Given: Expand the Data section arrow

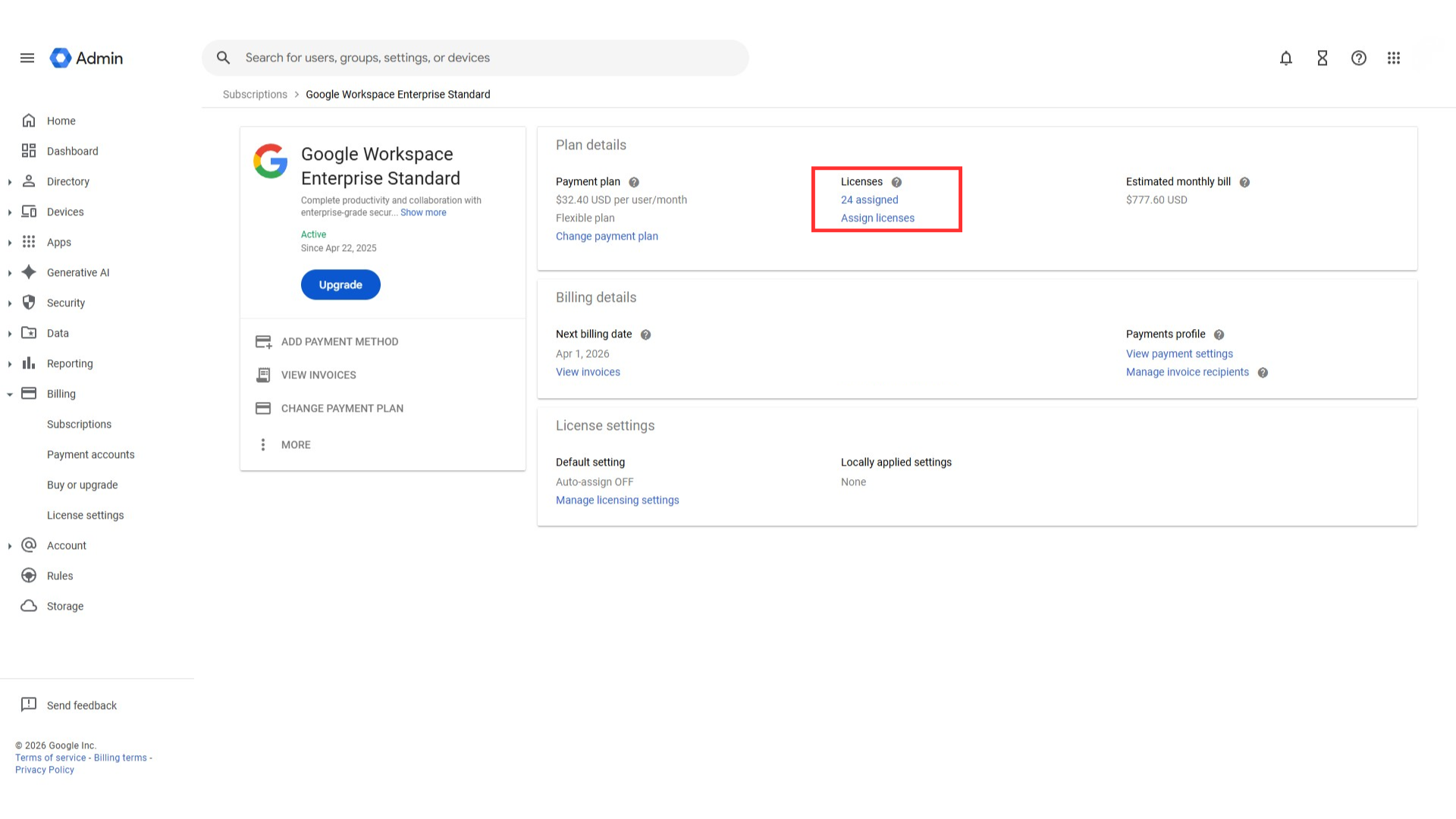Looking at the screenshot, I should tap(9, 334).
